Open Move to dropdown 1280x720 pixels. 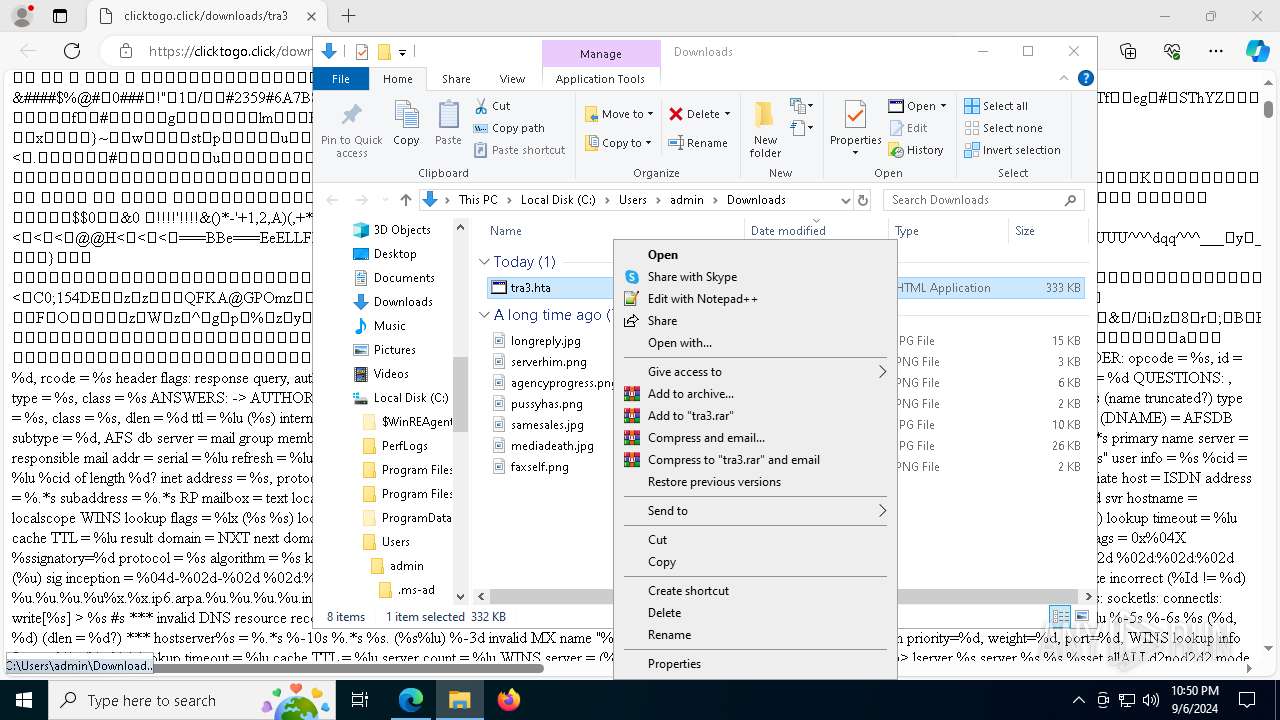click(619, 114)
